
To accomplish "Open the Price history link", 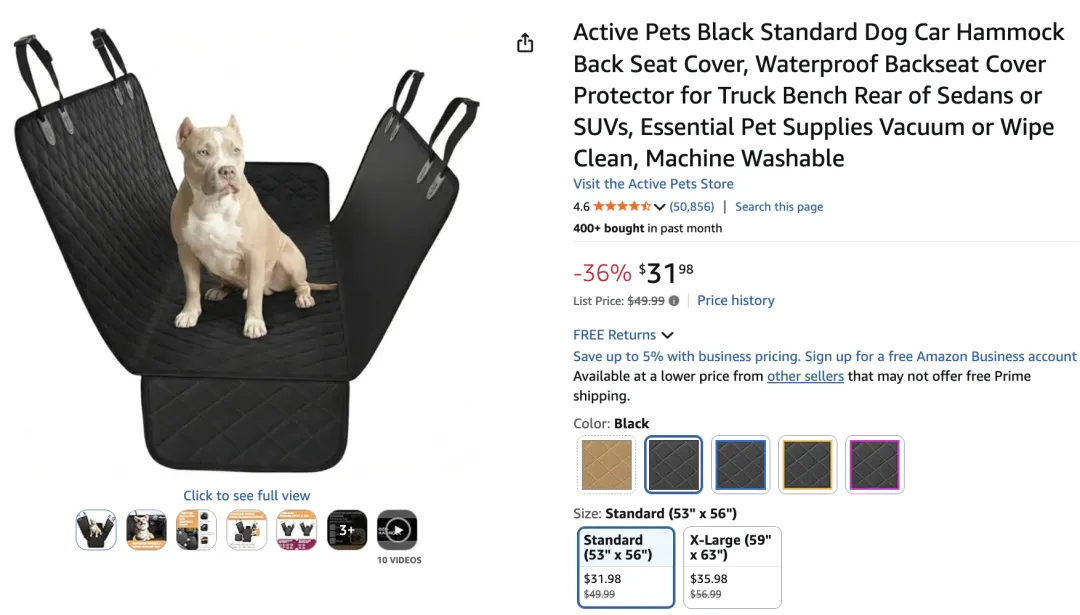I will (x=736, y=300).
